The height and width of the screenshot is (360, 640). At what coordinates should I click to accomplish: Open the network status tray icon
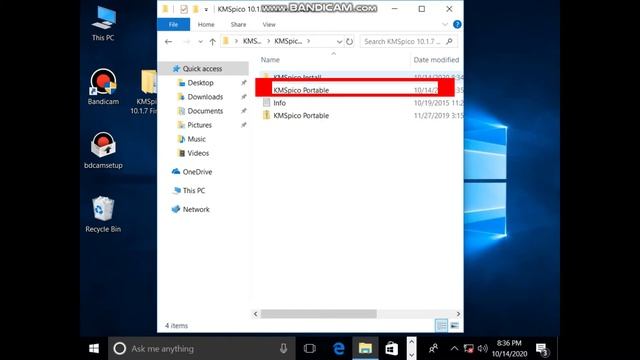pyautogui.click(x=469, y=349)
